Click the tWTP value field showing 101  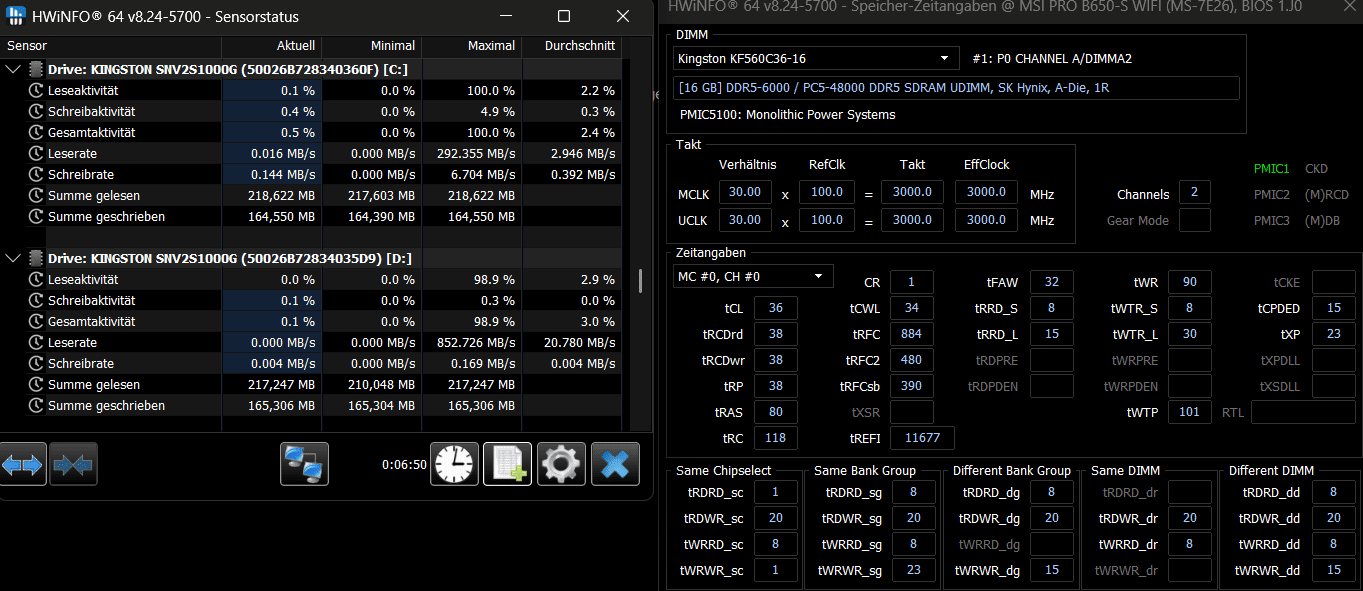pos(1190,412)
